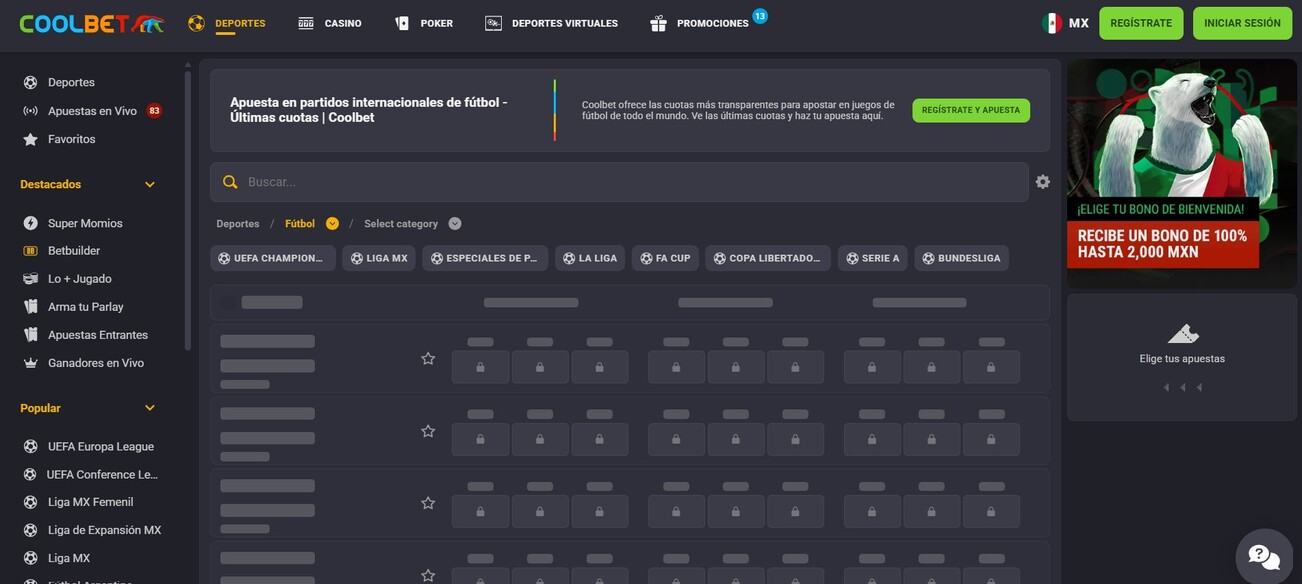The image size is (1302, 584).
Task: Click the Super Momios lightning icon
Action: pyautogui.click(x=31, y=223)
